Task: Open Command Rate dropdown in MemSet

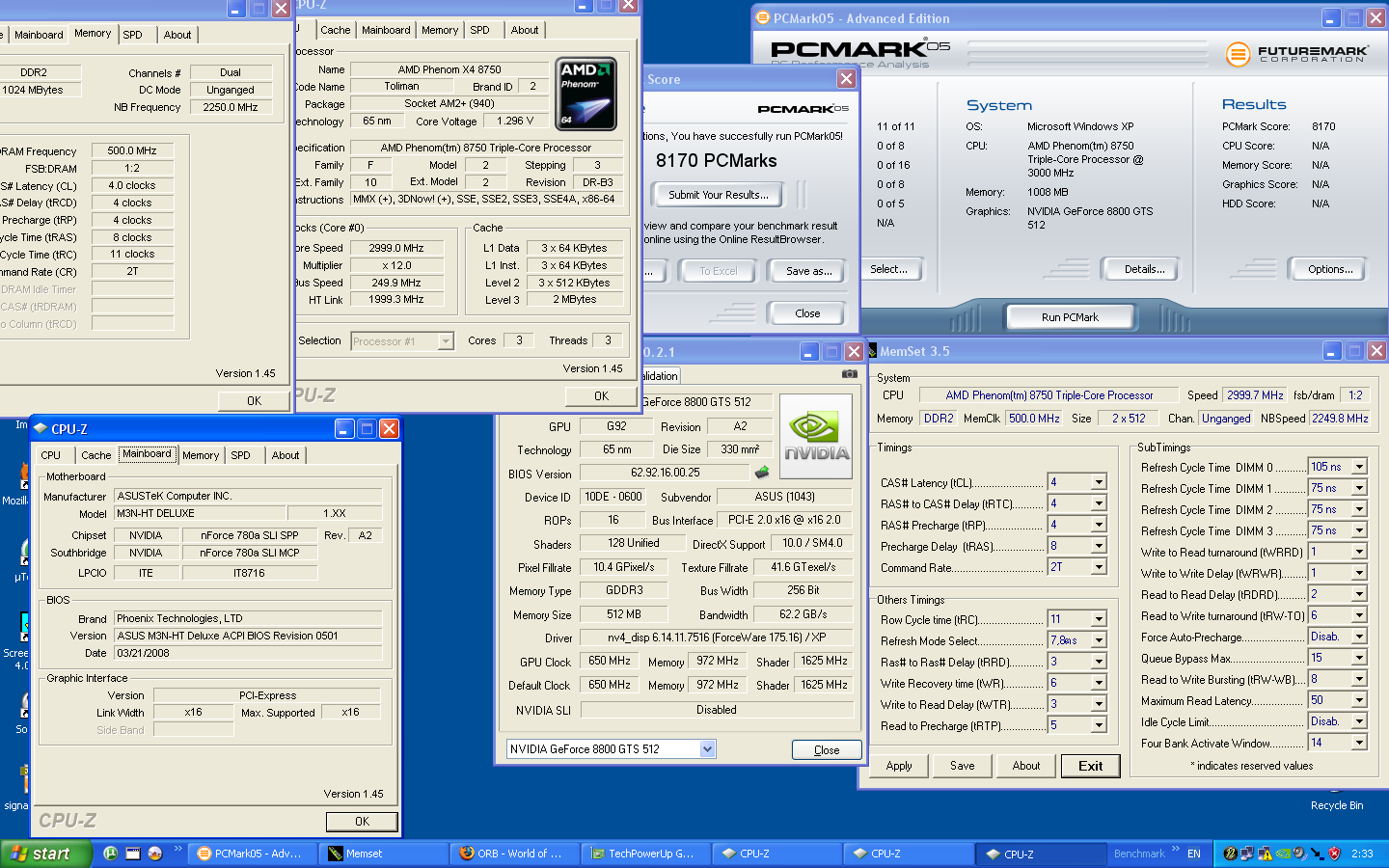Action: (x=1099, y=567)
